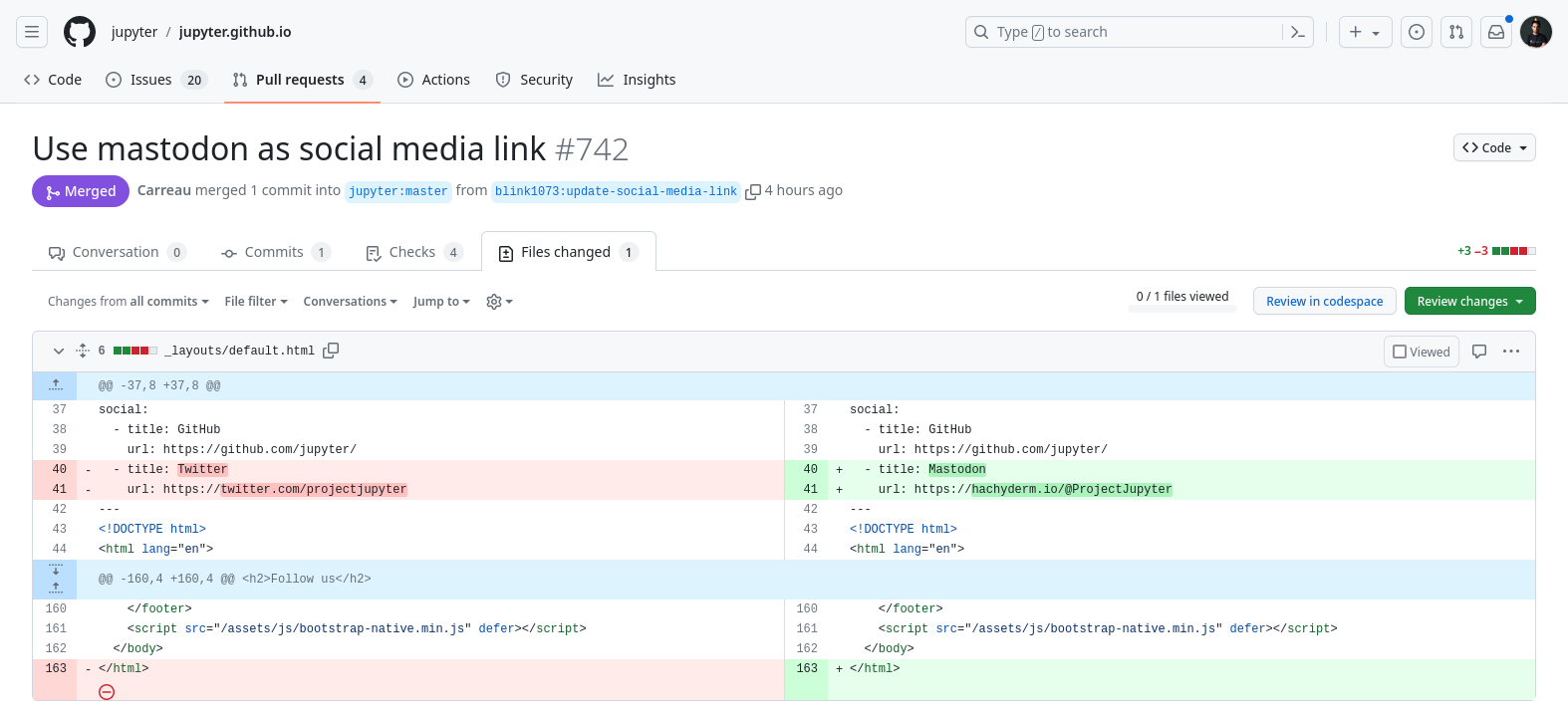Focus the Type to search field
The image size is (1568, 715).
click(x=1126, y=32)
